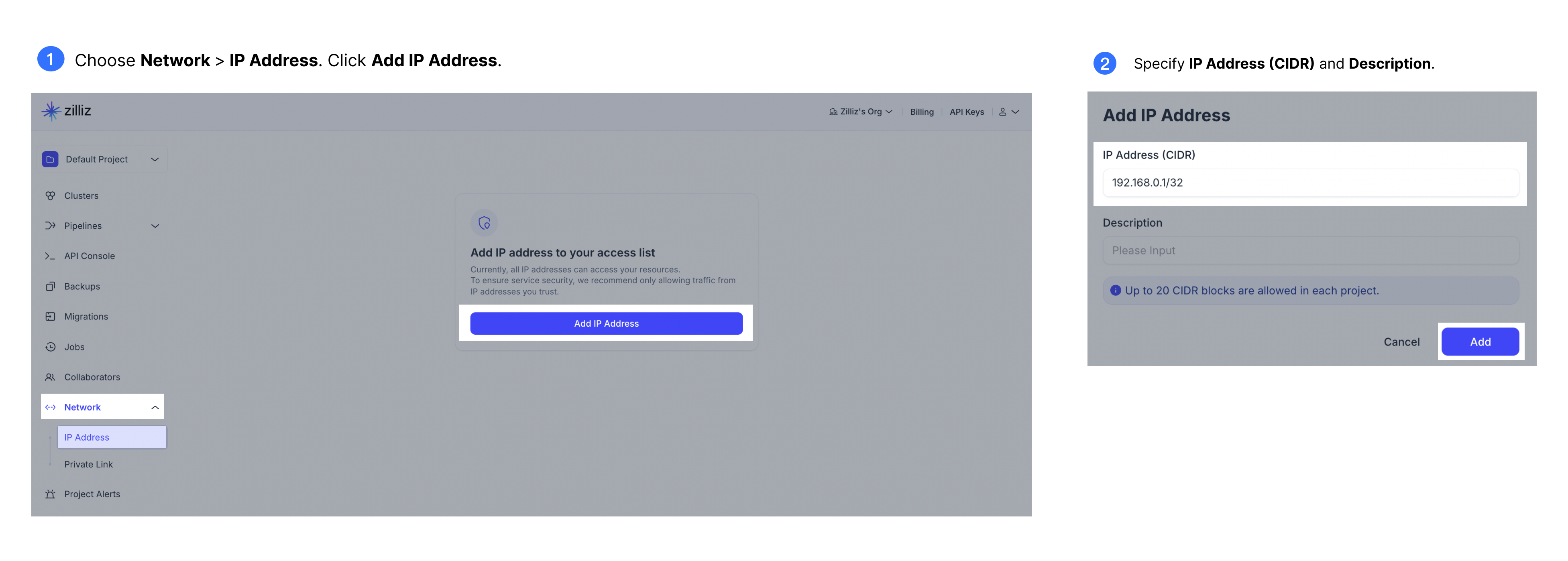Screen dimensions: 1568x561
Task: Select the Clusters icon in the sidebar
Action: [x=51, y=195]
